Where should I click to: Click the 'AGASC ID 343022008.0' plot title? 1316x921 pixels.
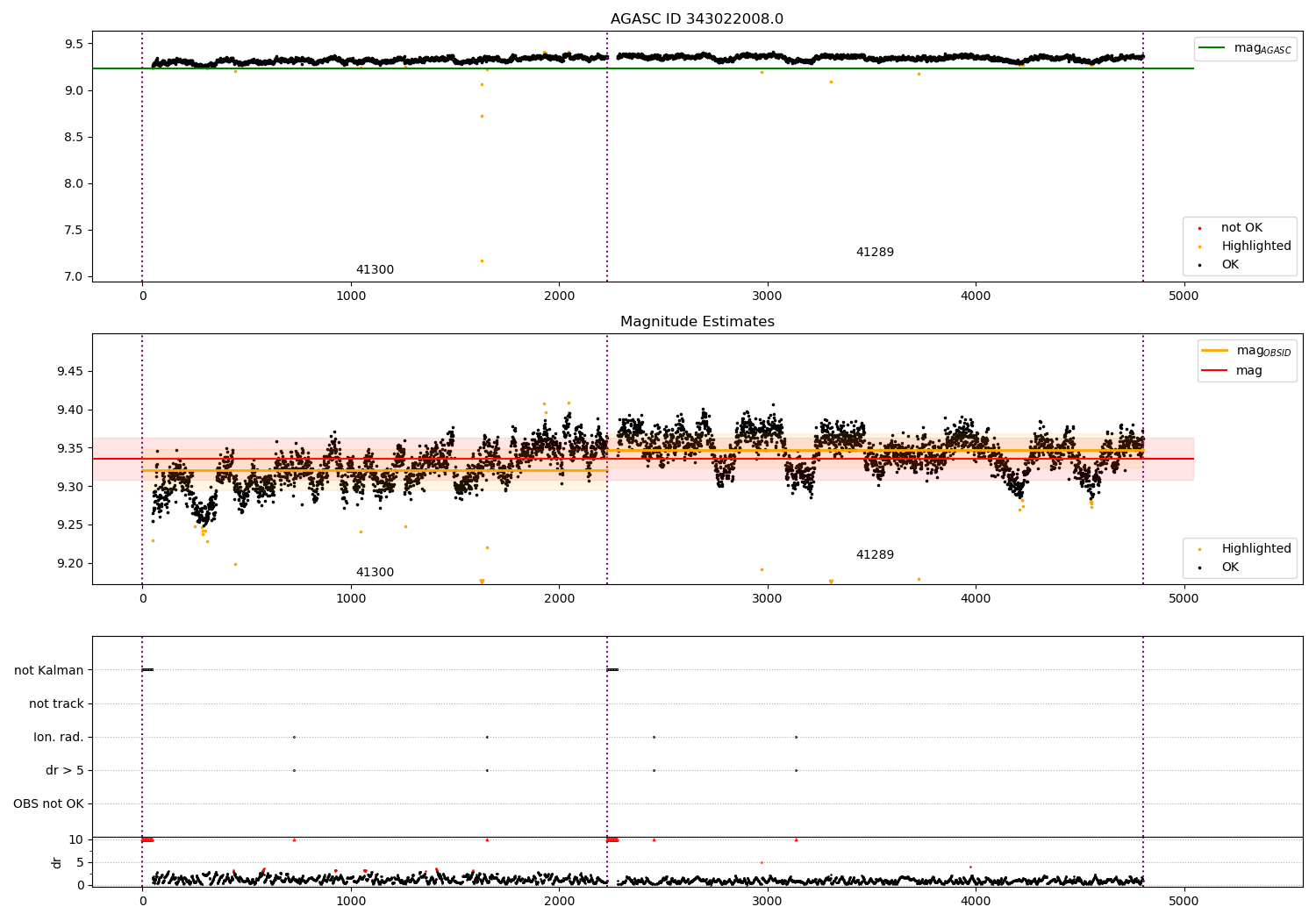697,19
